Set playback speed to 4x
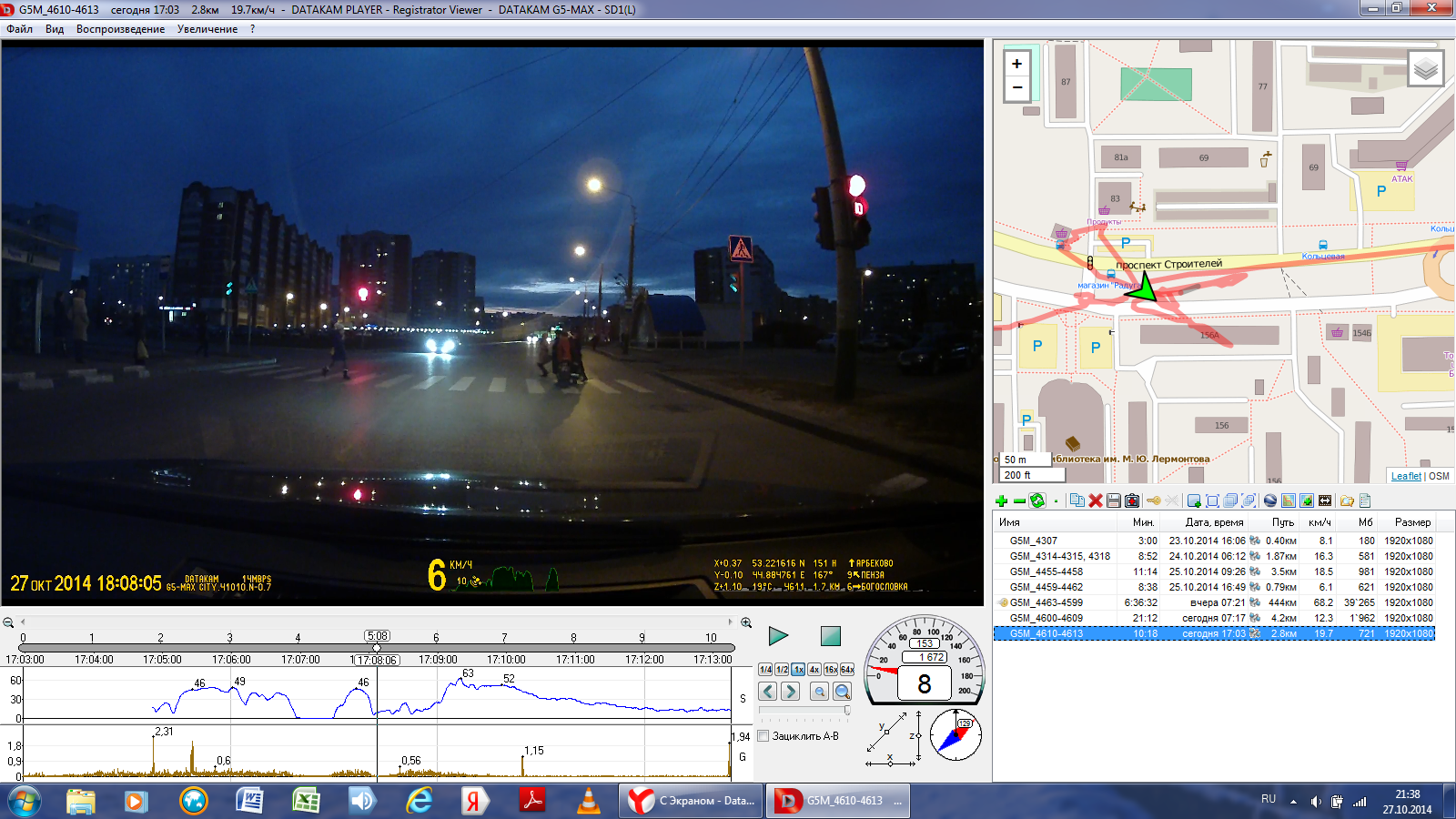 [814, 669]
